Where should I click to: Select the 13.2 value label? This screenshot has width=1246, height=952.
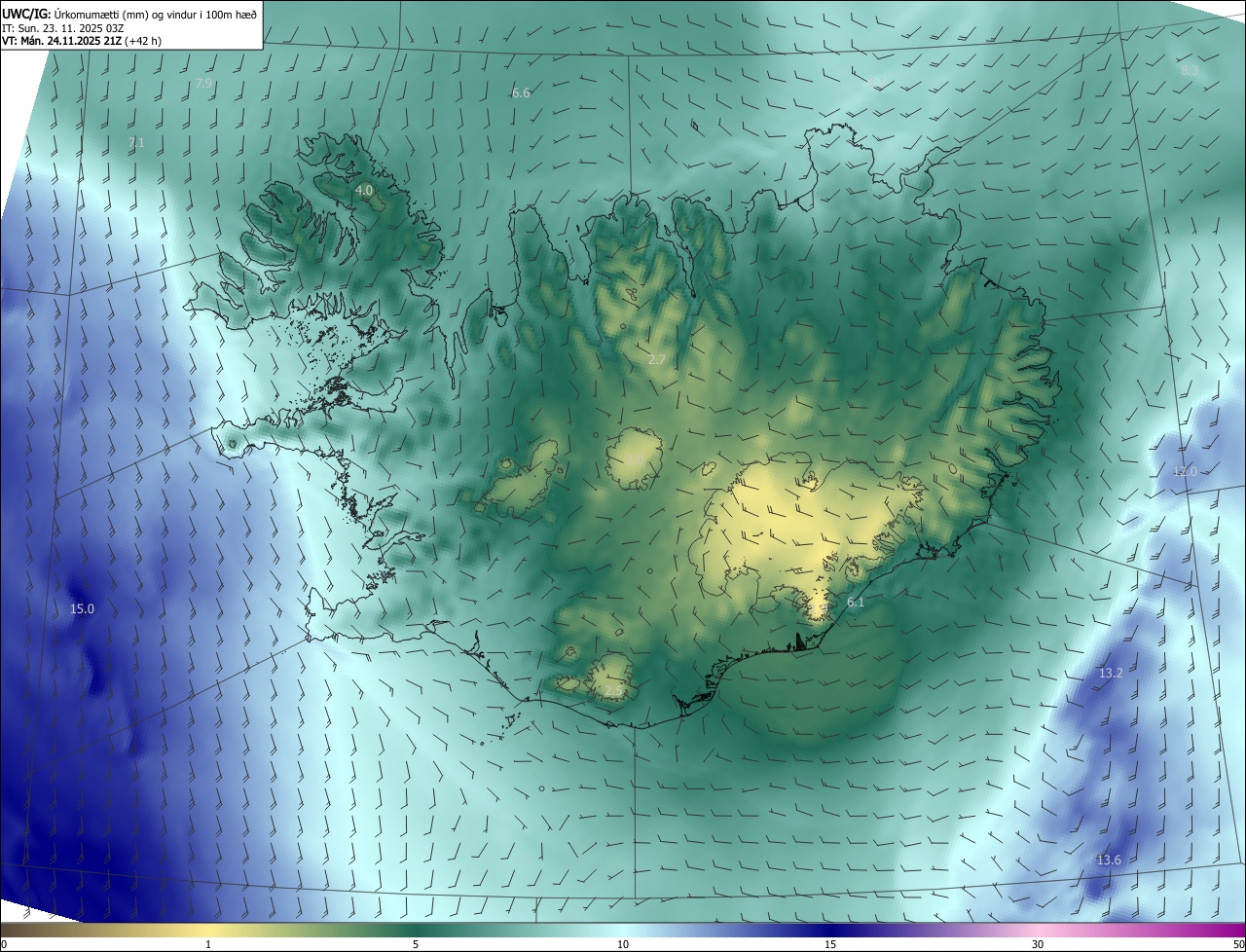pos(1111,674)
